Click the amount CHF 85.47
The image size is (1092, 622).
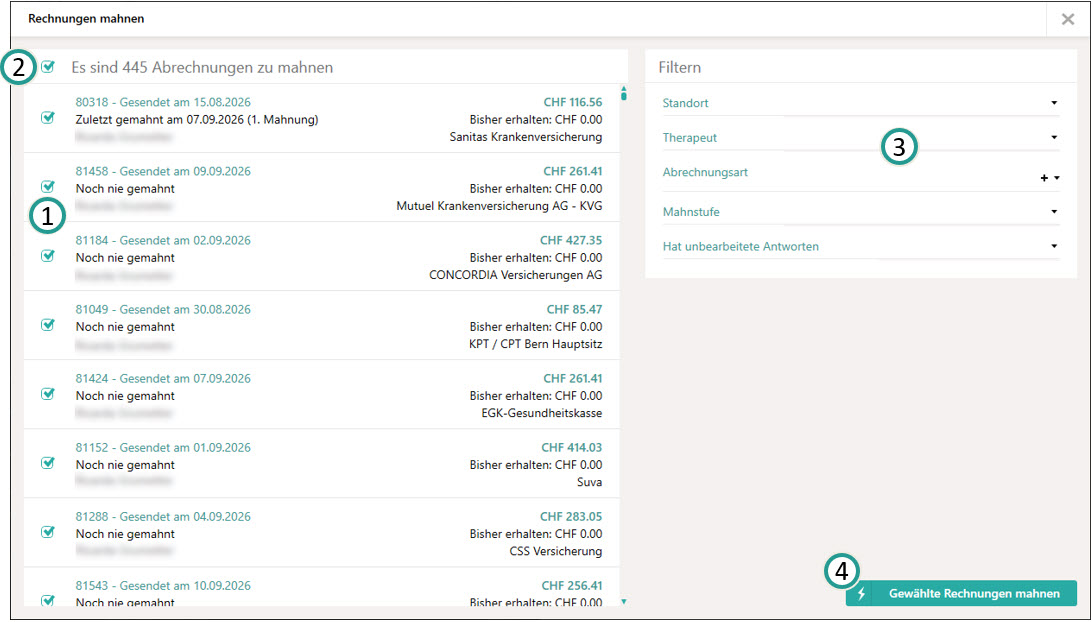pyautogui.click(x=575, y=309)
